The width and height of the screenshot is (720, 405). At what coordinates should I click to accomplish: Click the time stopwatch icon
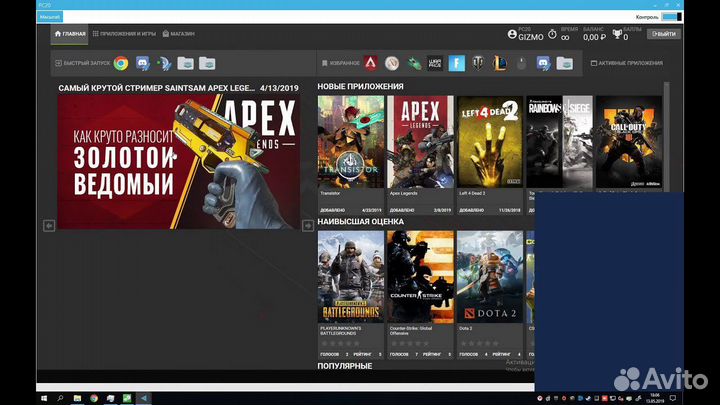pyautogui.click(x=552, y=34)
